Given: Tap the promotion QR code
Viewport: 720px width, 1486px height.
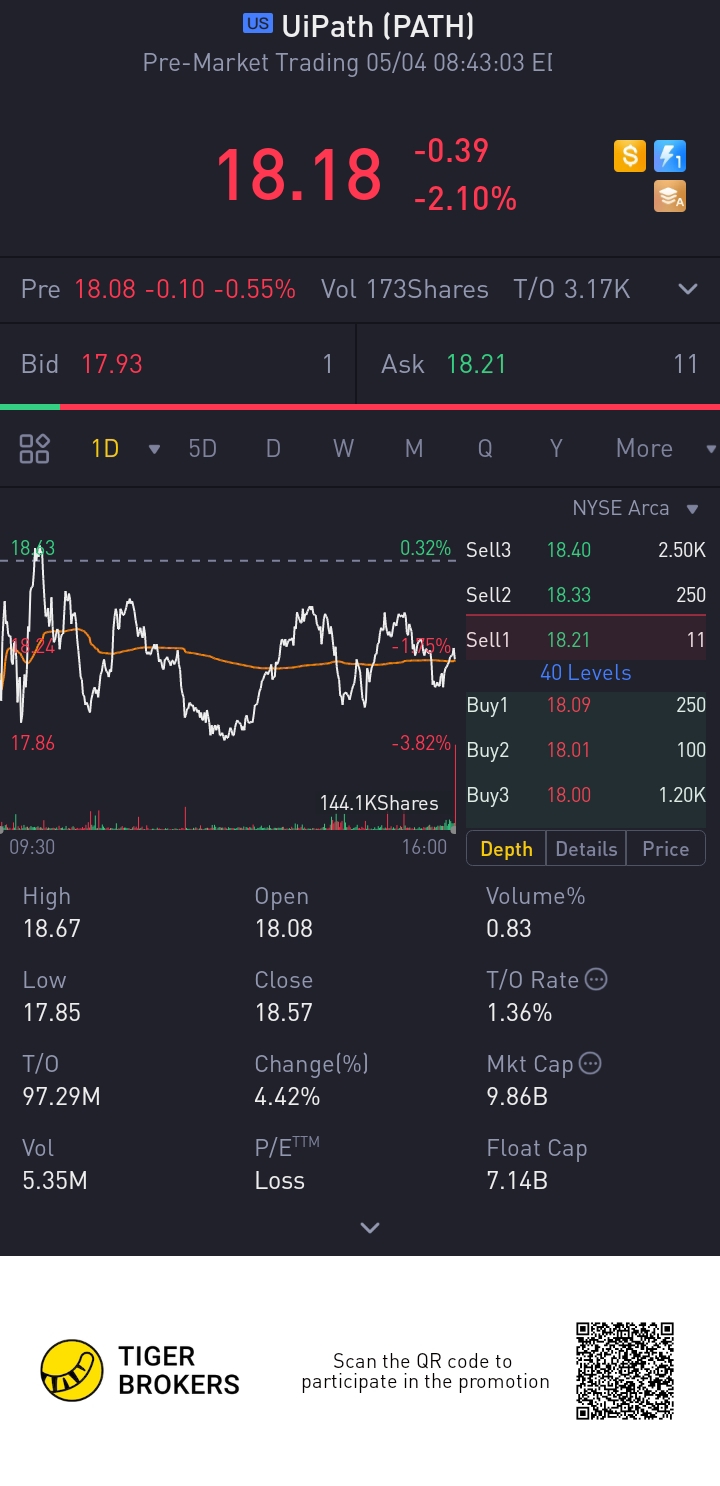Looking at the screenshot, I should pyautogui.click(x=625, y=1370).
